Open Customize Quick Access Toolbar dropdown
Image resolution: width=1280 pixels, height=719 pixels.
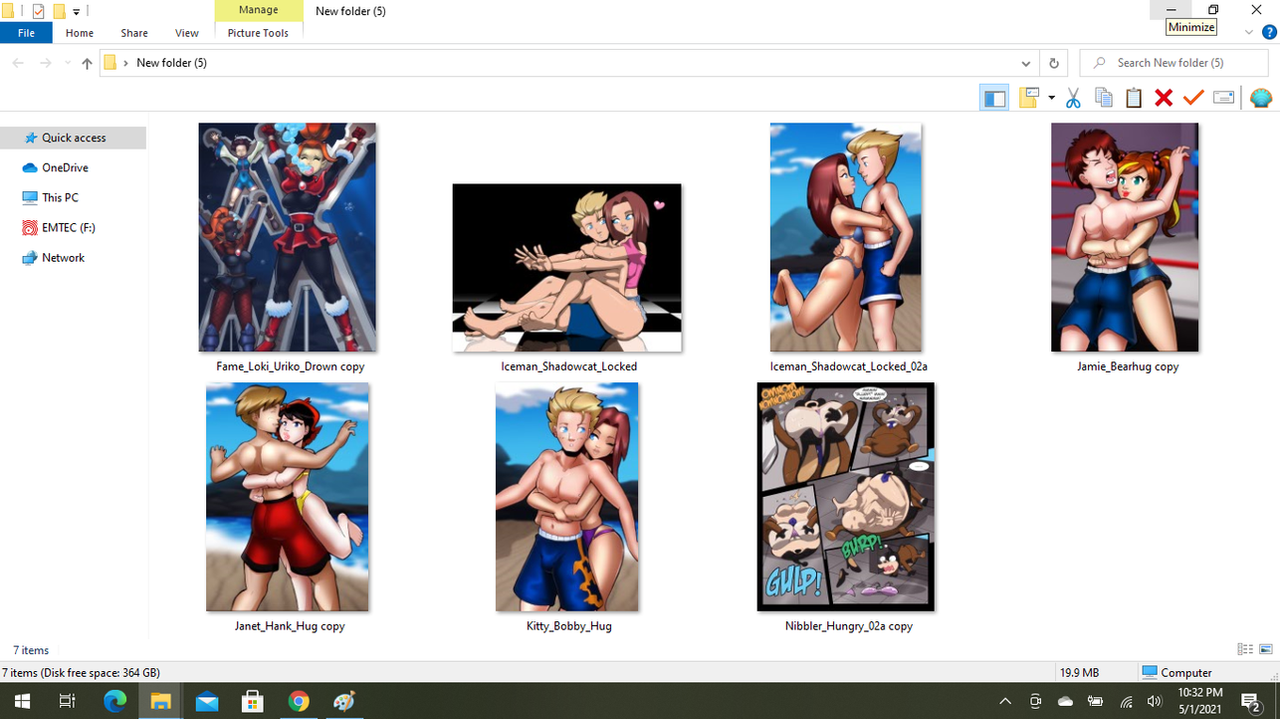(x=76, y=11)
